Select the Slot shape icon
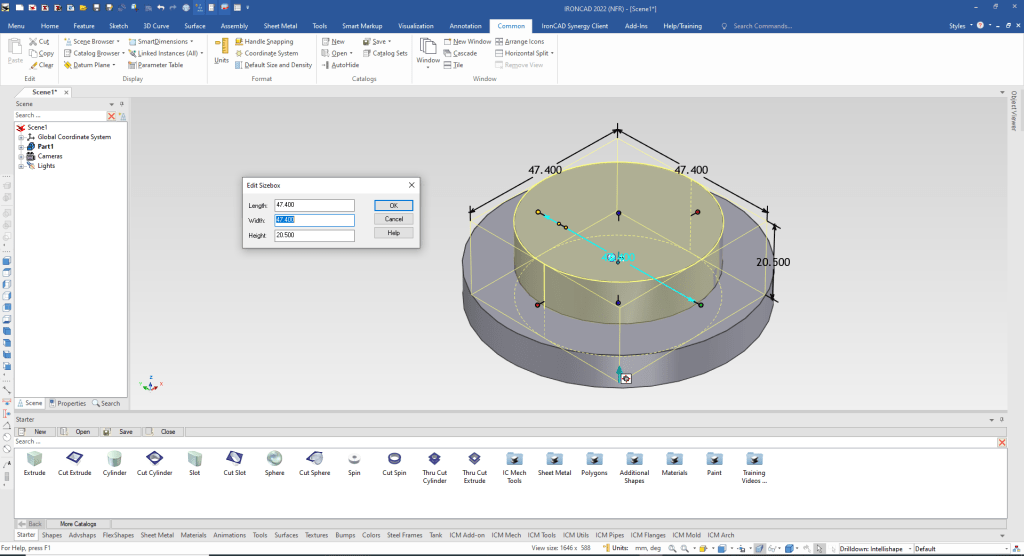The image size is (1024, 556). [194, 458]
